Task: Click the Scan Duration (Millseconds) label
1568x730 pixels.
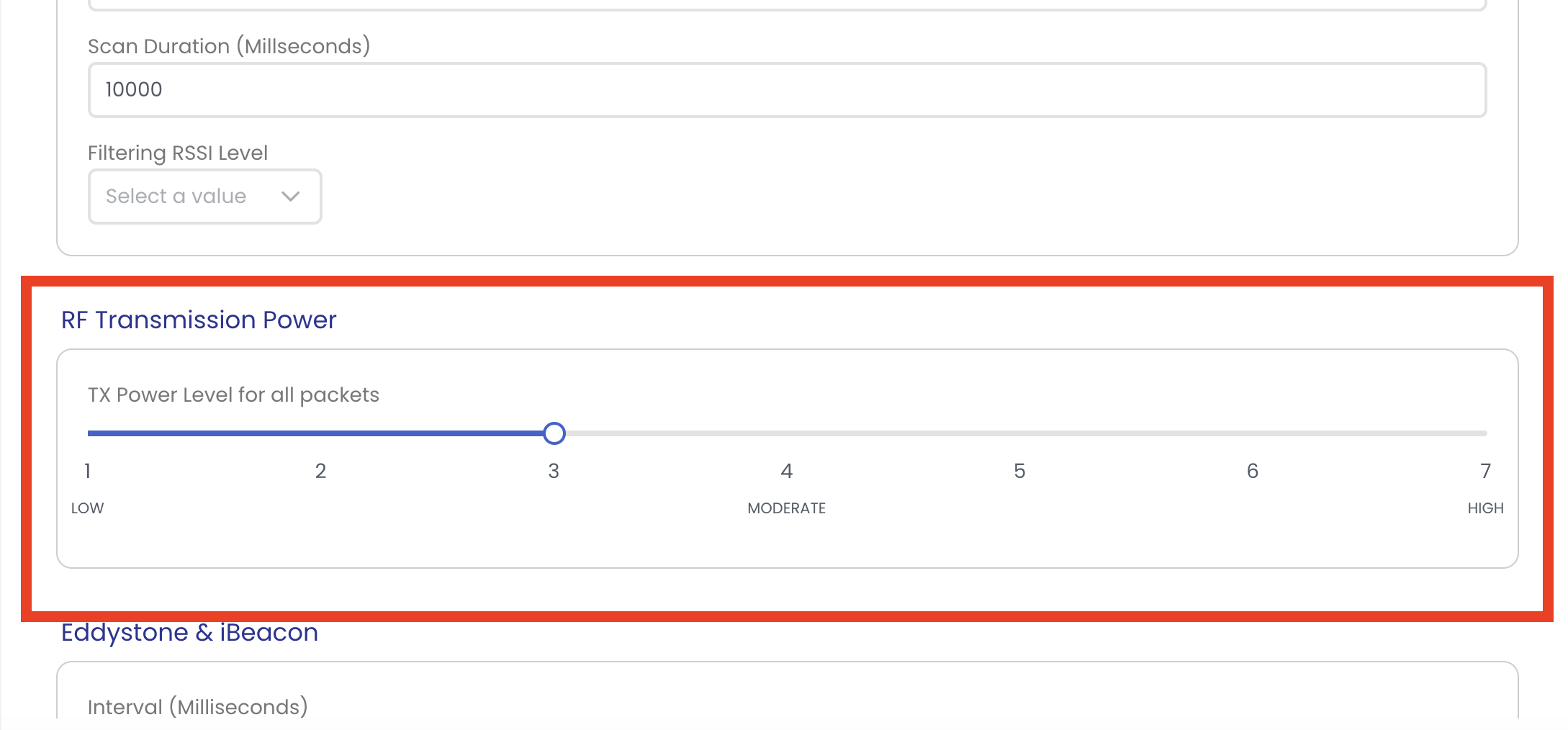Action: (229, 46)
